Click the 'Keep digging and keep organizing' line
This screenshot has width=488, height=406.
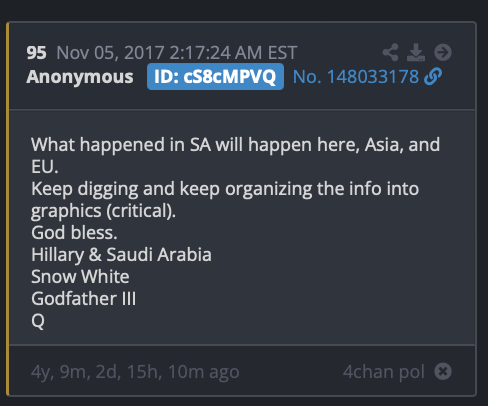(x=225, y=189)
